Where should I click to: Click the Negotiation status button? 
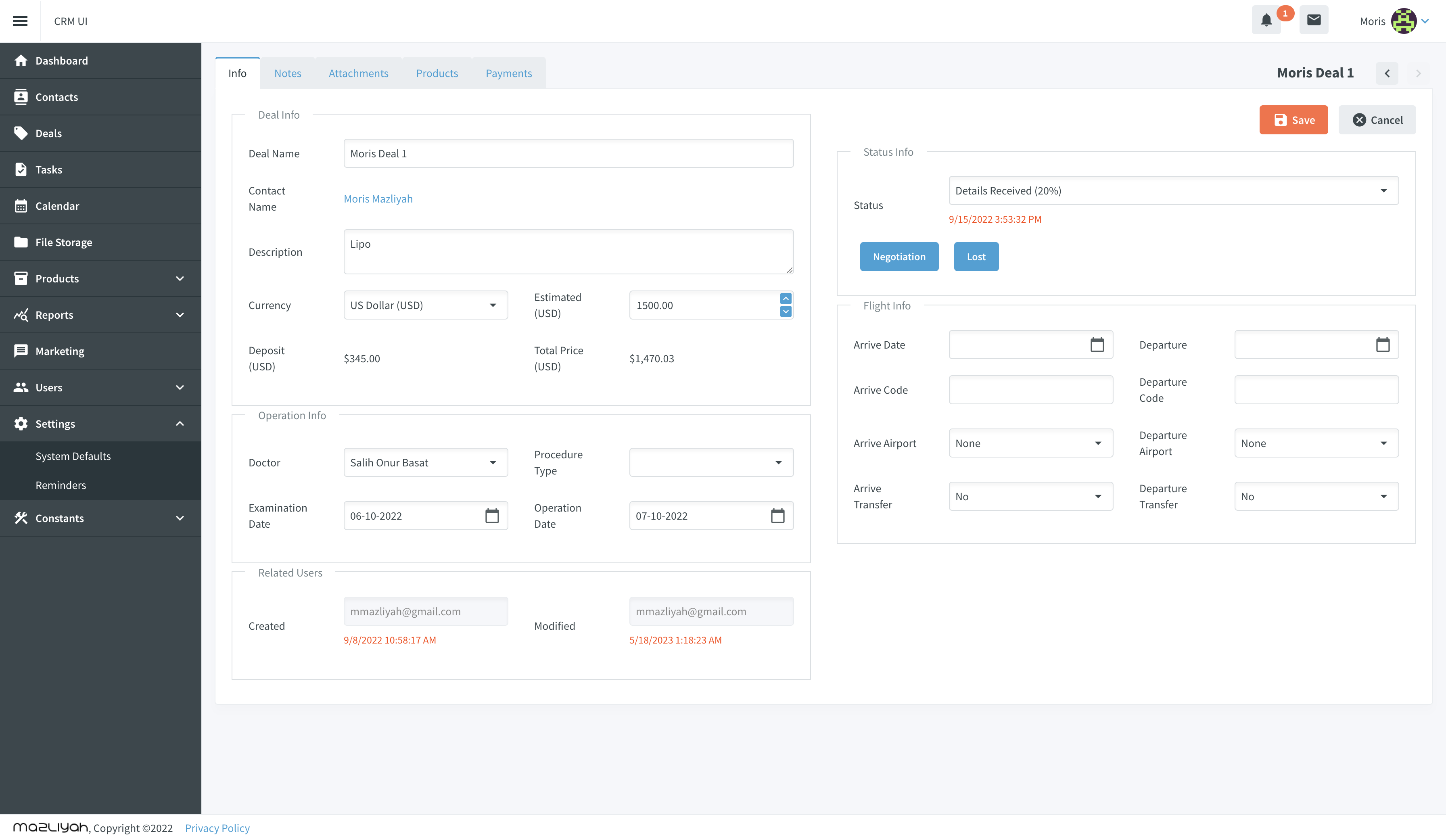tap(899, 256)
